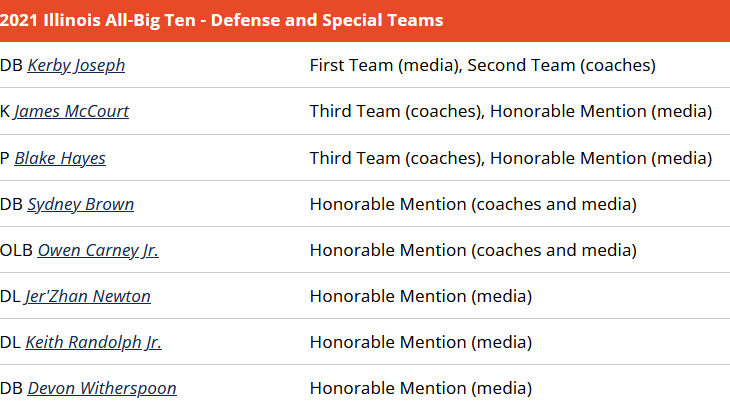This screenshot has height=409, width=730.
Task: Click the 2021 Illinois All-Big Ten table header
Action: [x=222, y=20]
